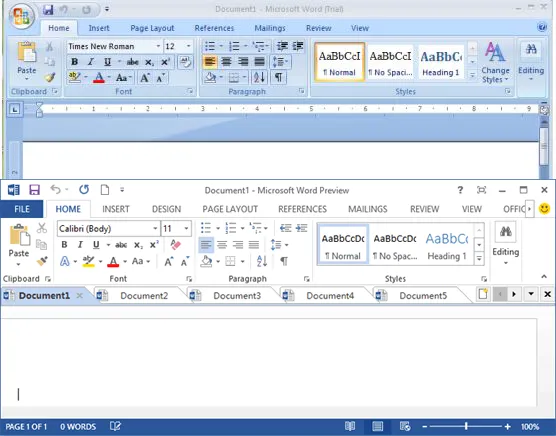Click Cut scissors icon in Word Preview Clipboard group
Screen dimensions: 556x436
pos(42,228)
